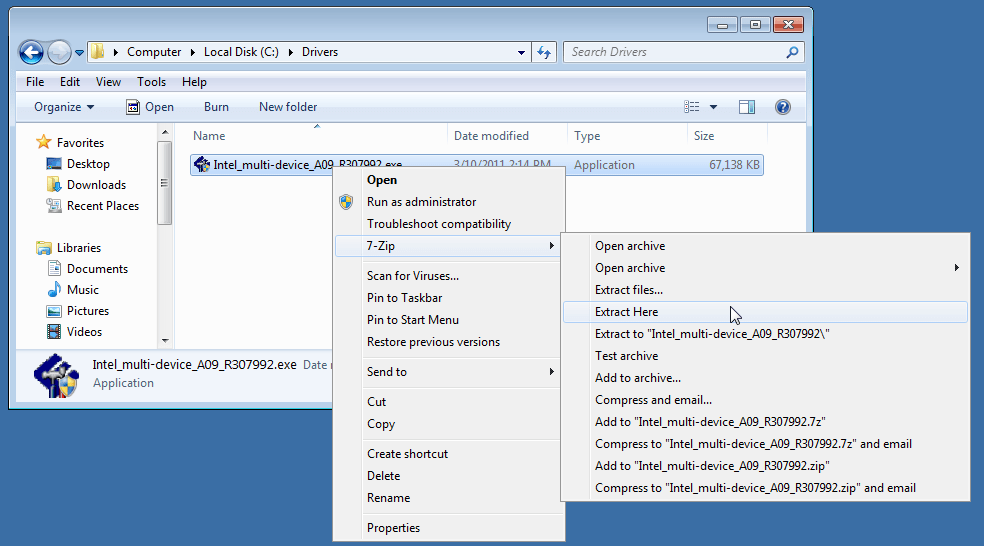
Task: Select Videos library
Action: pos(75,332)
